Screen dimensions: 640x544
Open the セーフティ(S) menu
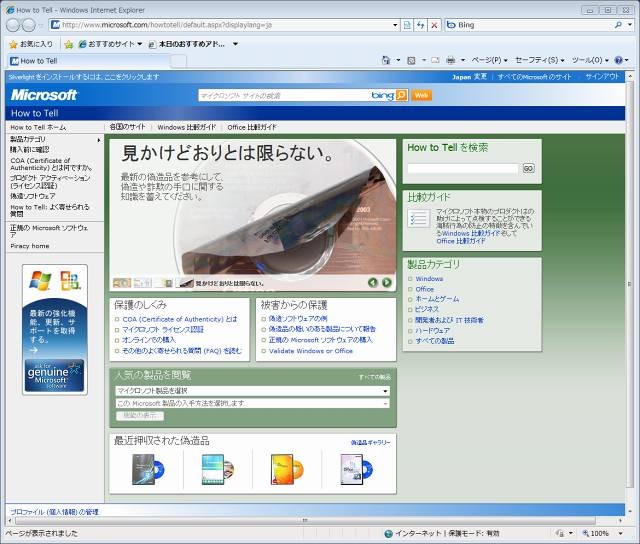[x=540, y=60]
